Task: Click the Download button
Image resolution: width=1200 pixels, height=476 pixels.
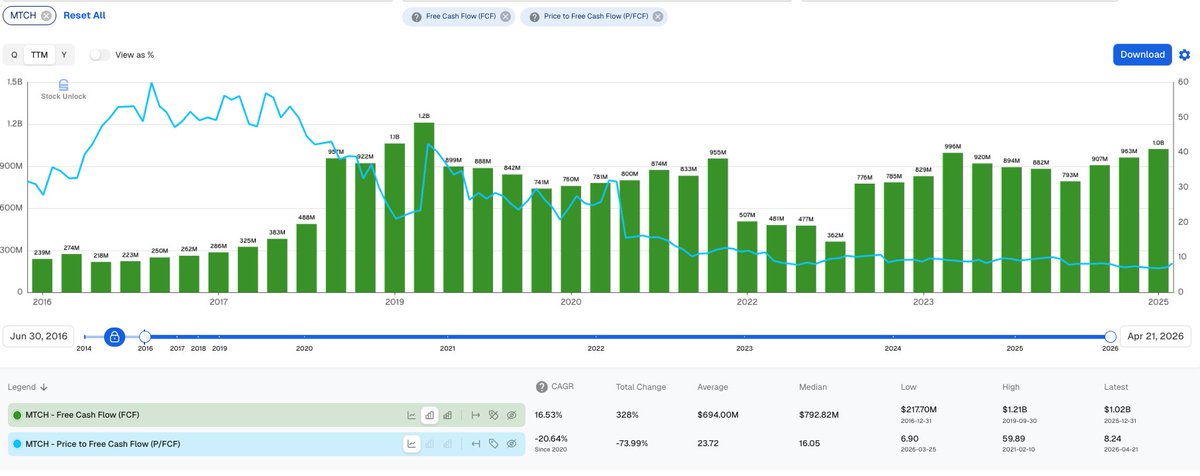Action: (1142, 55)
